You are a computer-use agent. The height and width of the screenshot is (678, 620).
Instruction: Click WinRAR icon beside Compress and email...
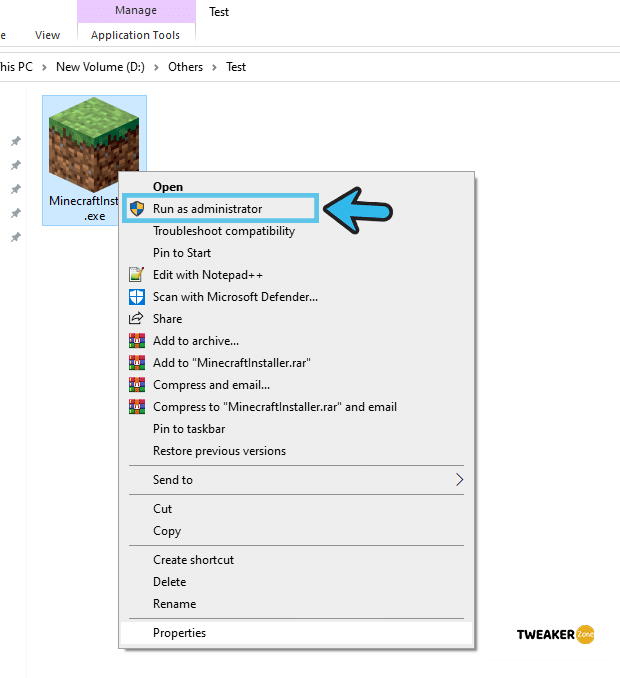137,385
